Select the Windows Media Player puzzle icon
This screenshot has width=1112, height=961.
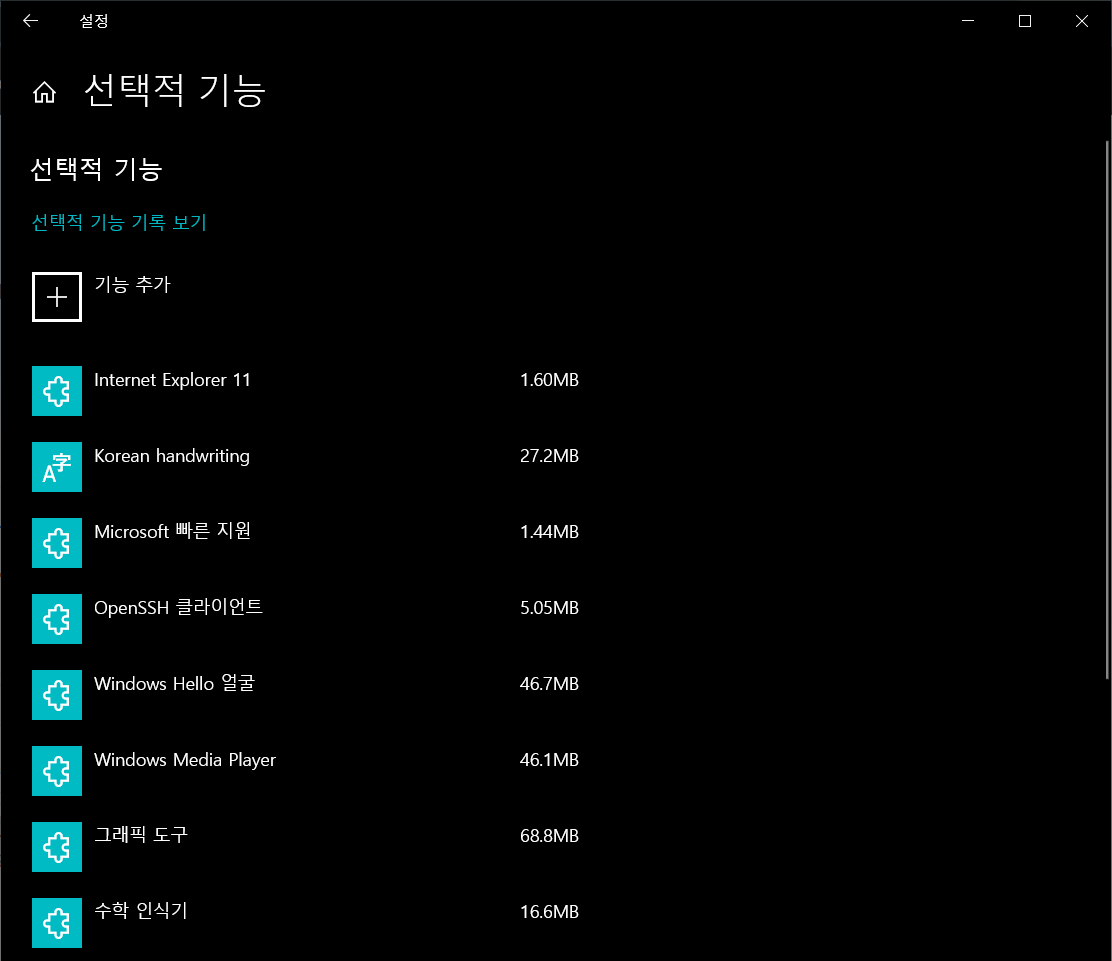click(x=57, y=771)
